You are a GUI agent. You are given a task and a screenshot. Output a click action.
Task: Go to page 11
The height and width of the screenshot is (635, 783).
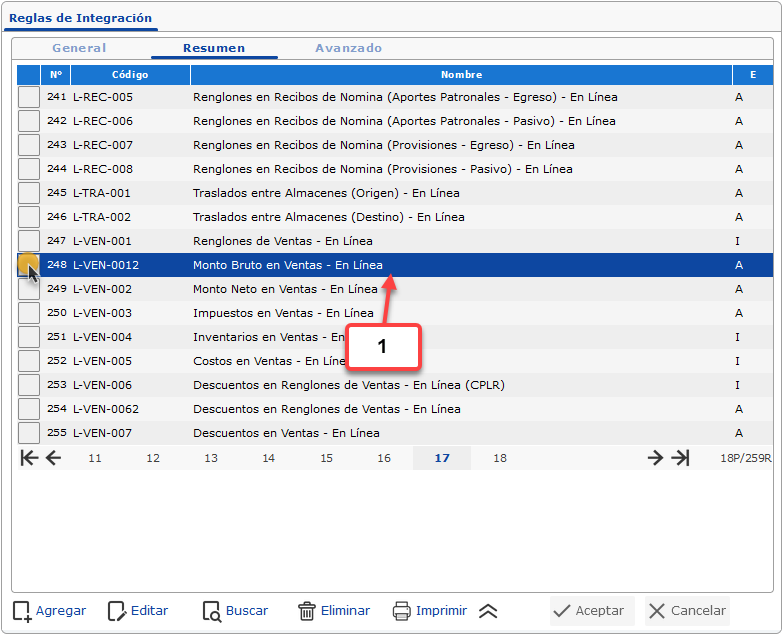click(95, 458)
